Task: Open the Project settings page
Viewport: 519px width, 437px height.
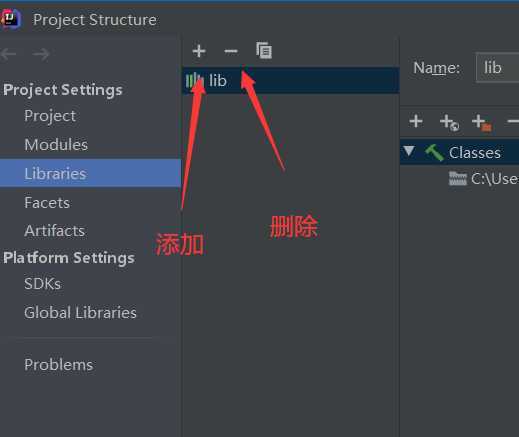Action: click(50, 116)
